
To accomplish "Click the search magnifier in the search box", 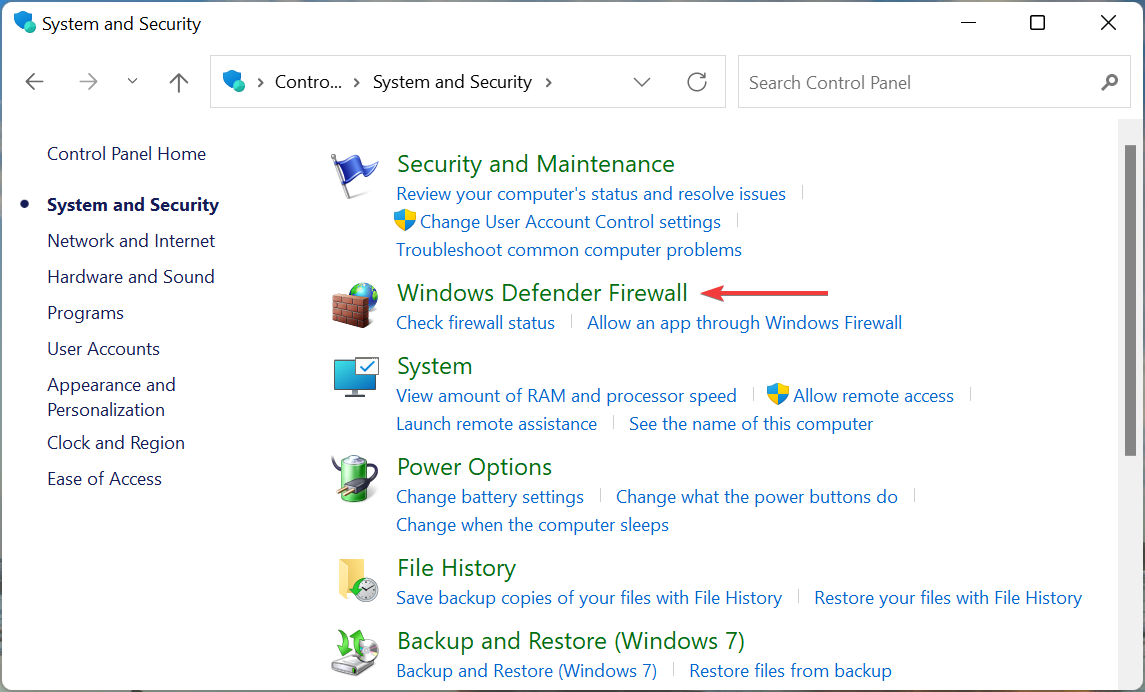I will 1110,82.
